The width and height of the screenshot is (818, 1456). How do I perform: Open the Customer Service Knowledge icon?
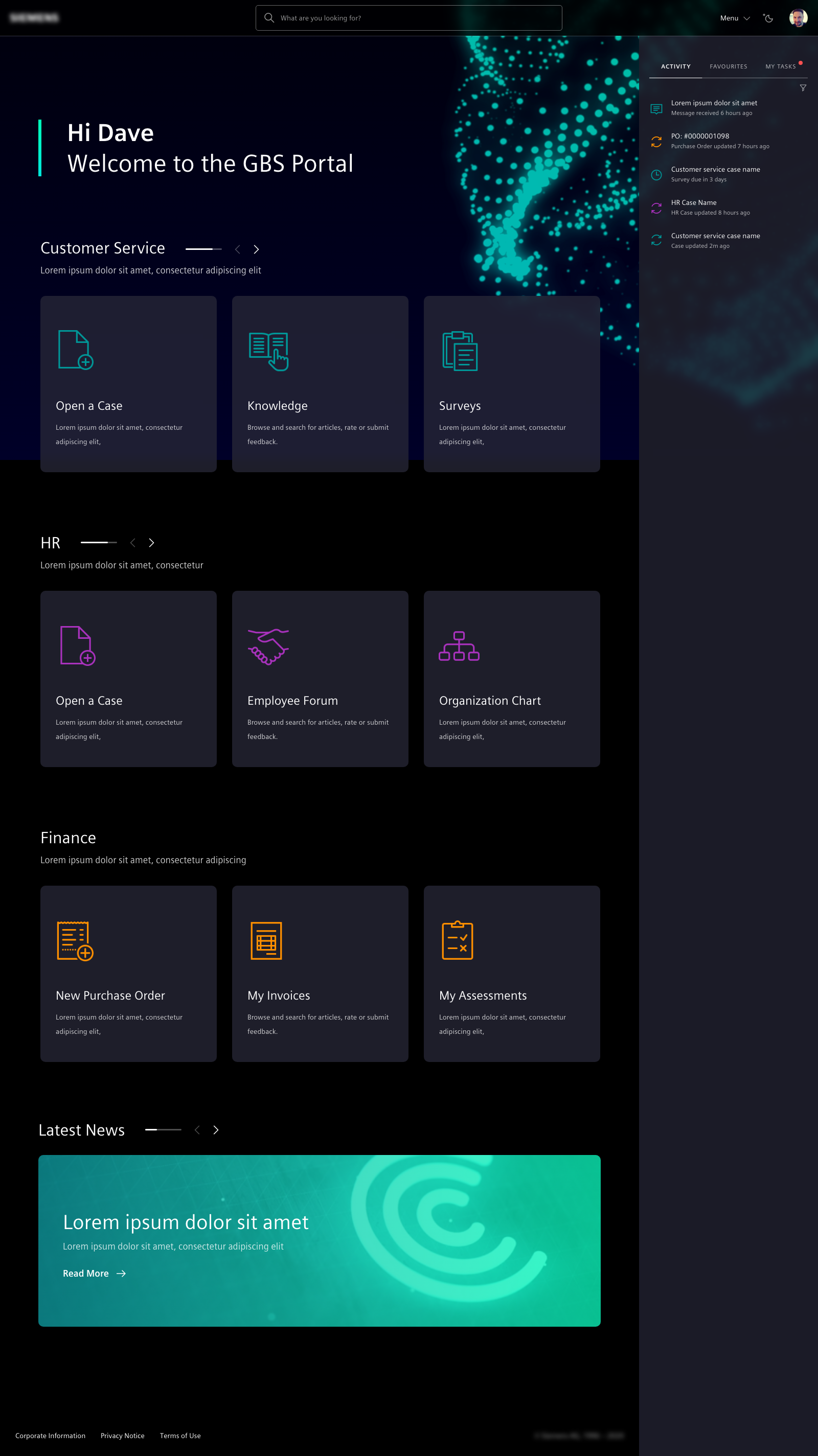268,351
